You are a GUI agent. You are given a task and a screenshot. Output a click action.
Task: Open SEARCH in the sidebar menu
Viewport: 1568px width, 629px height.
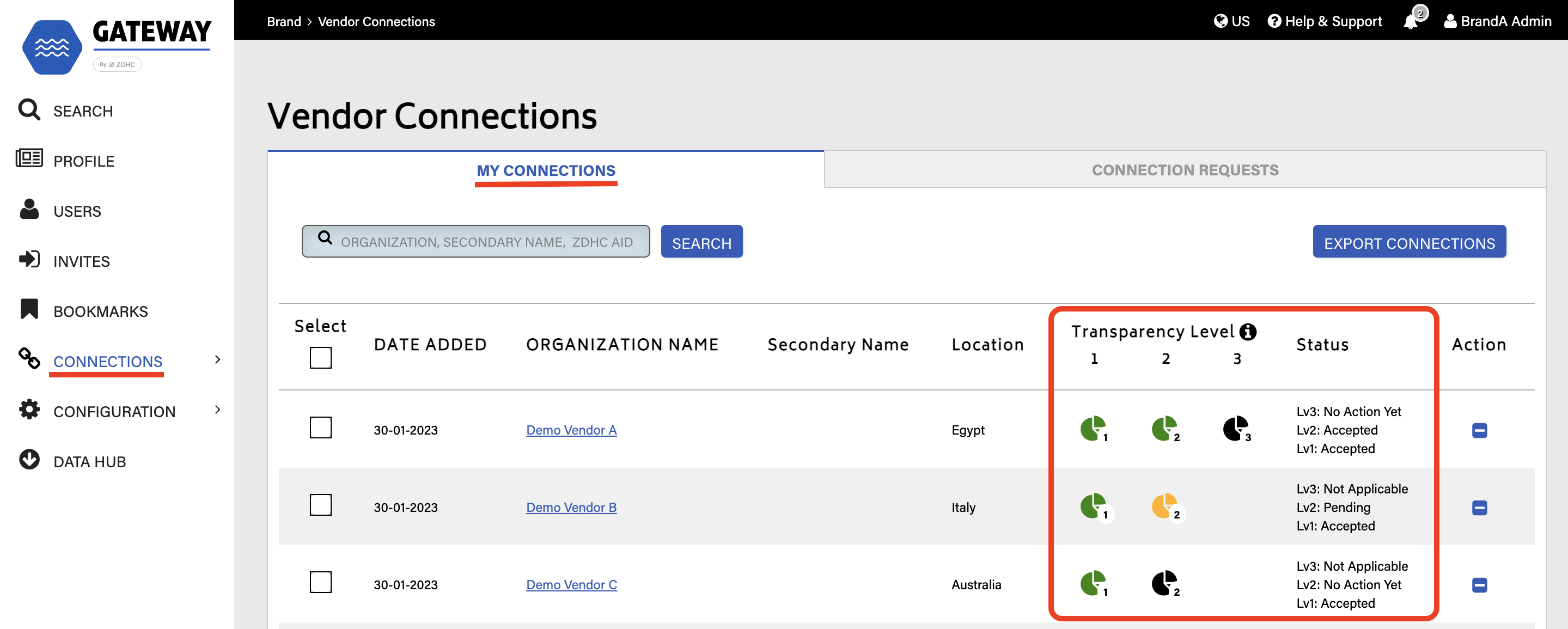tap(83, 112)
